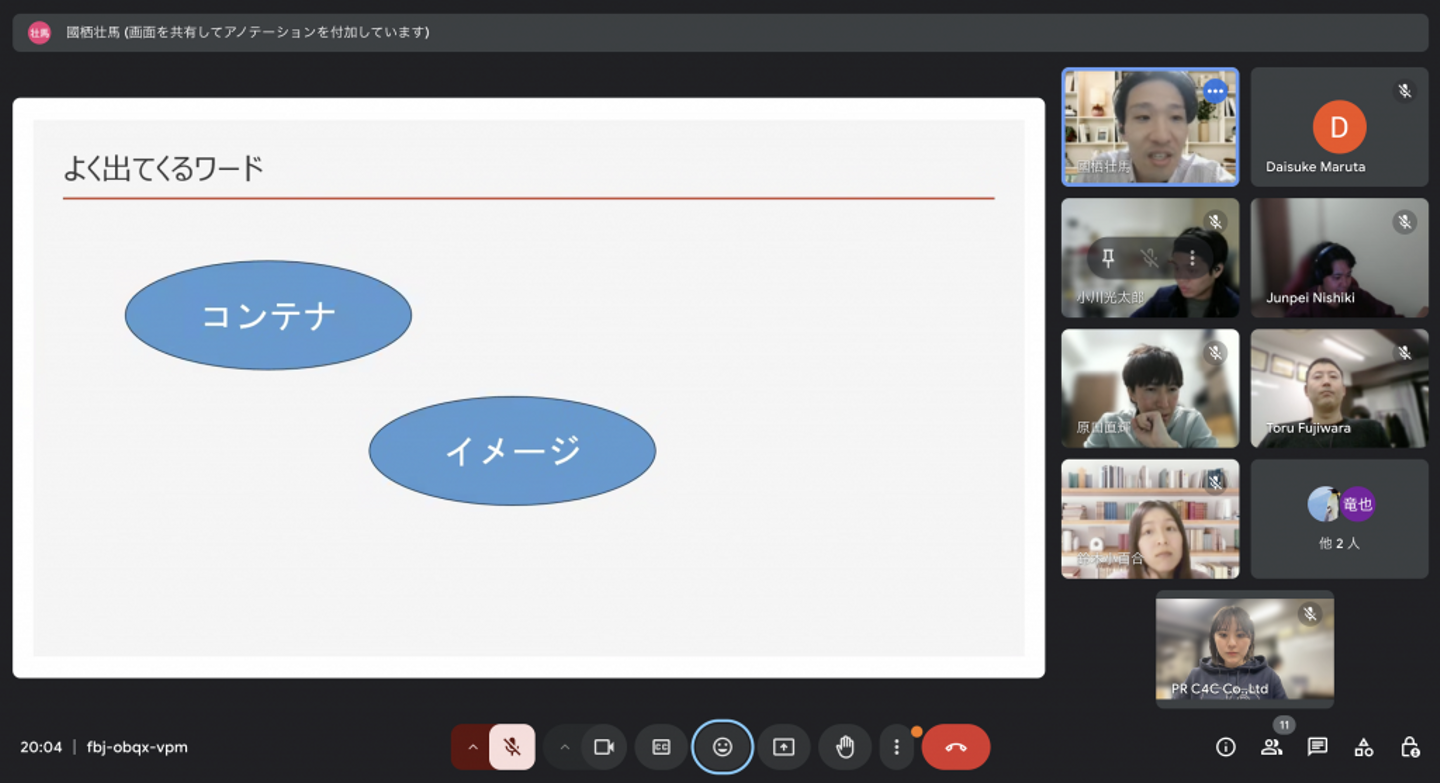Unmute the microphone in the bottom bar

pyautogui.click(x=512, y=747)
